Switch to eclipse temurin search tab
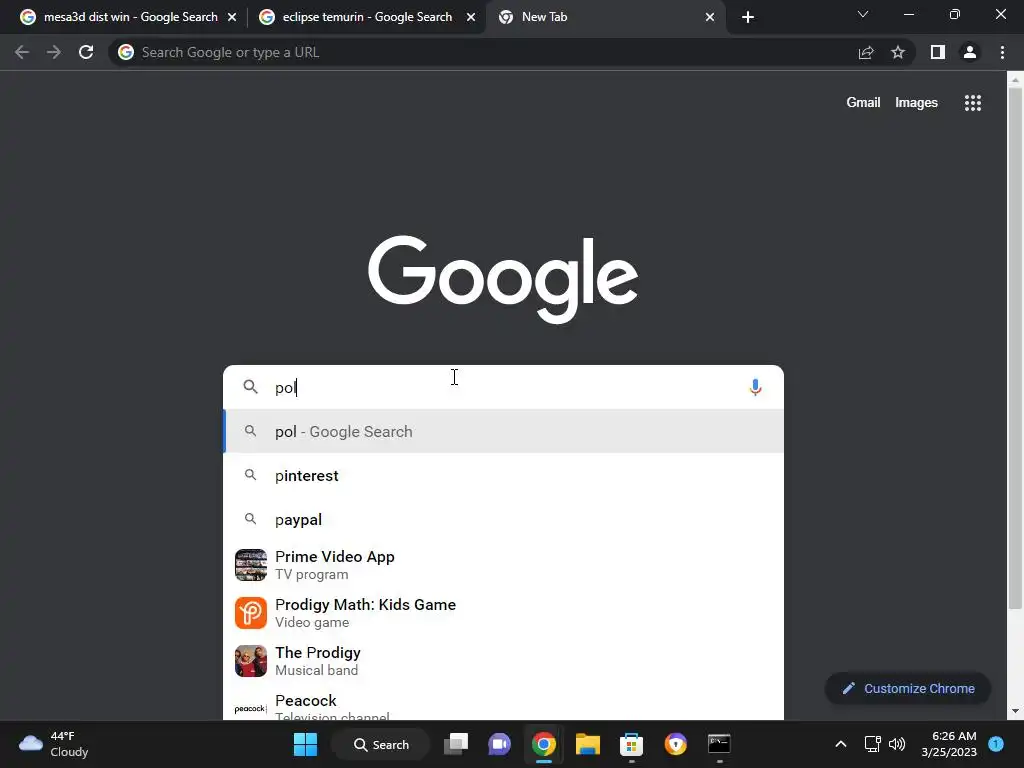This screenshot has height=768, width=1024. coord(368,17)
